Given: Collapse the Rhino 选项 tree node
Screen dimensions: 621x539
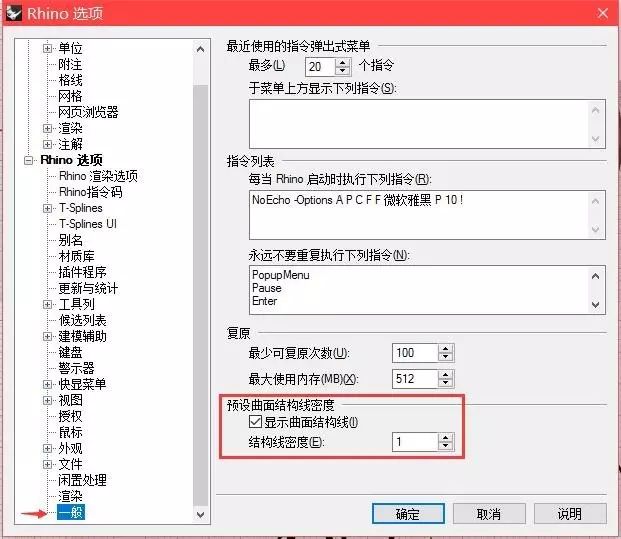Looking at the screenshot, I should pyautogui.click(x=29, y=160).
